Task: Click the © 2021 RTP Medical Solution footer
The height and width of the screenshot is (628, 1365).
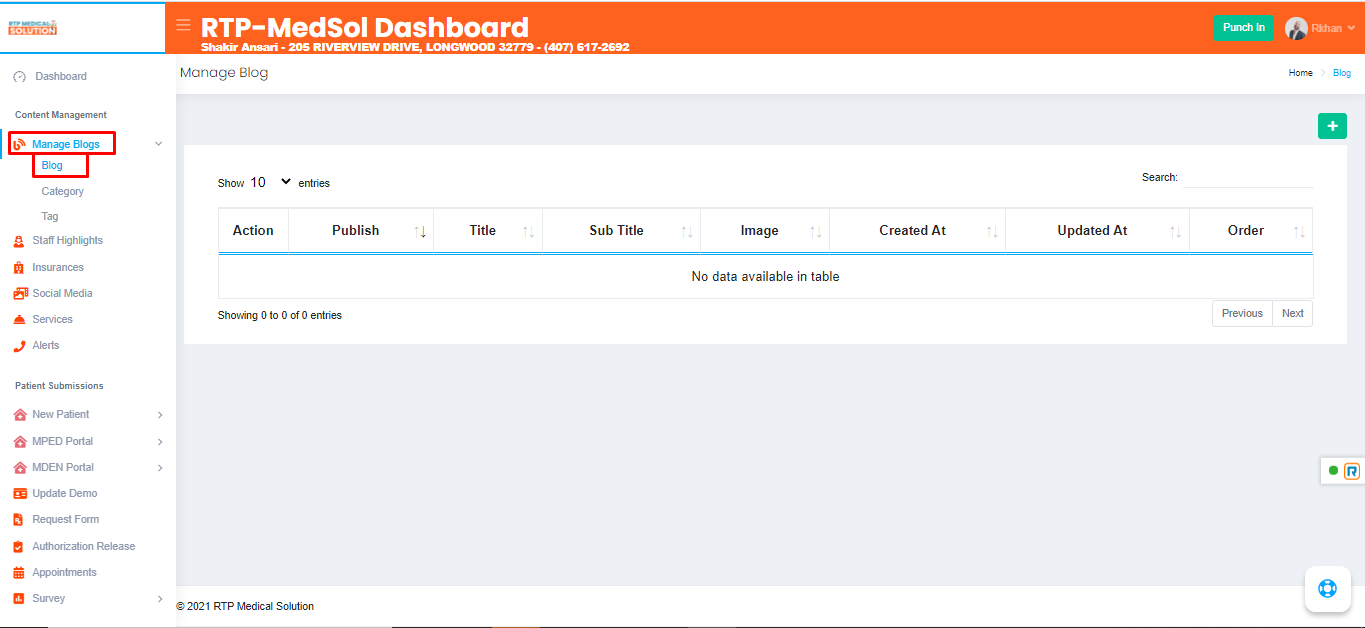Action: [x=245, y=607]
